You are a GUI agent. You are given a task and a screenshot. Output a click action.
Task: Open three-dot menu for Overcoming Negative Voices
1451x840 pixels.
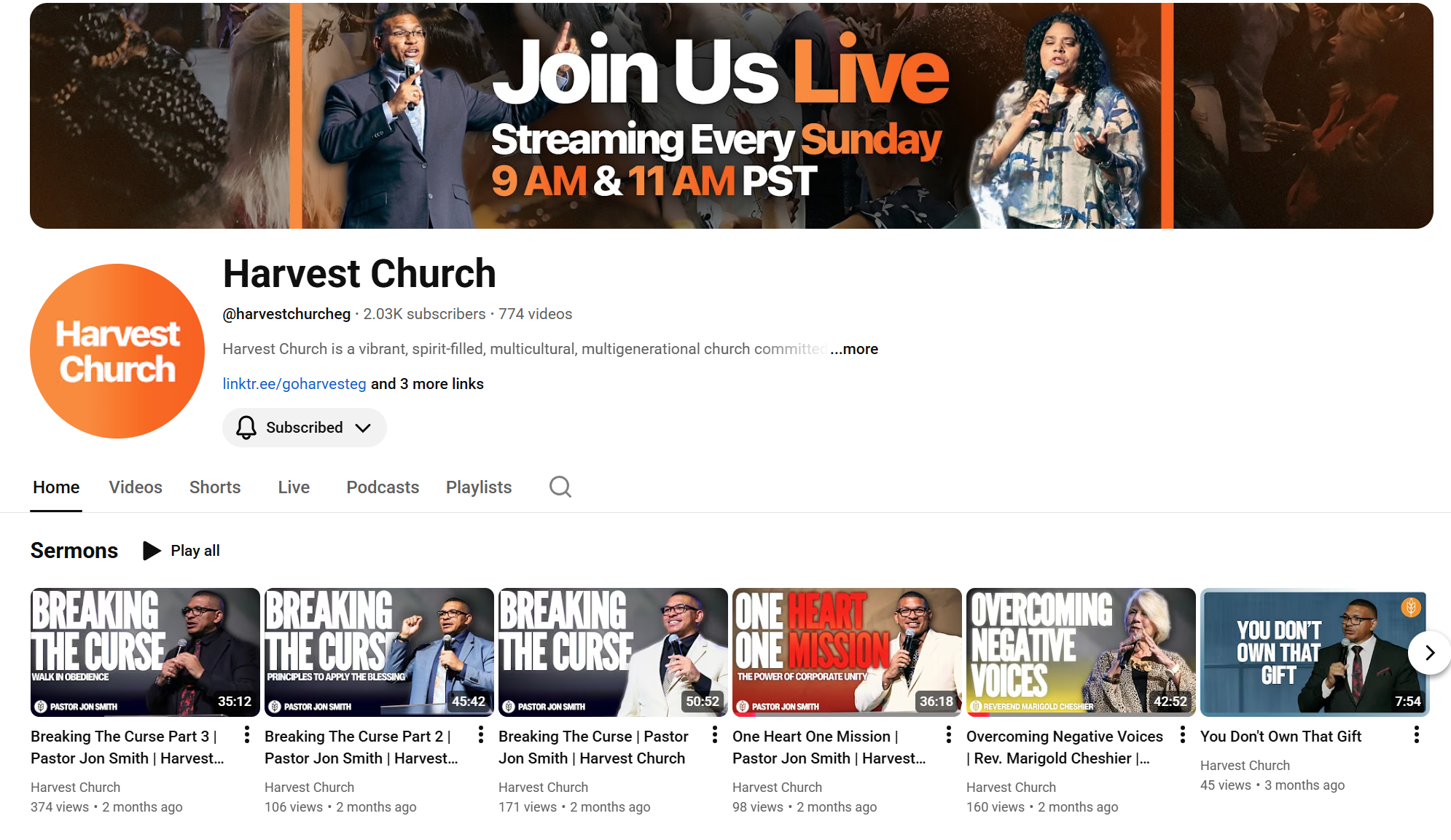click(1182, 735)
